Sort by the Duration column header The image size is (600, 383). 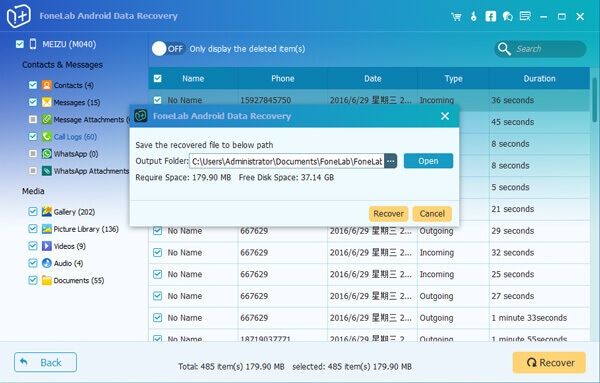pos(540,78)
